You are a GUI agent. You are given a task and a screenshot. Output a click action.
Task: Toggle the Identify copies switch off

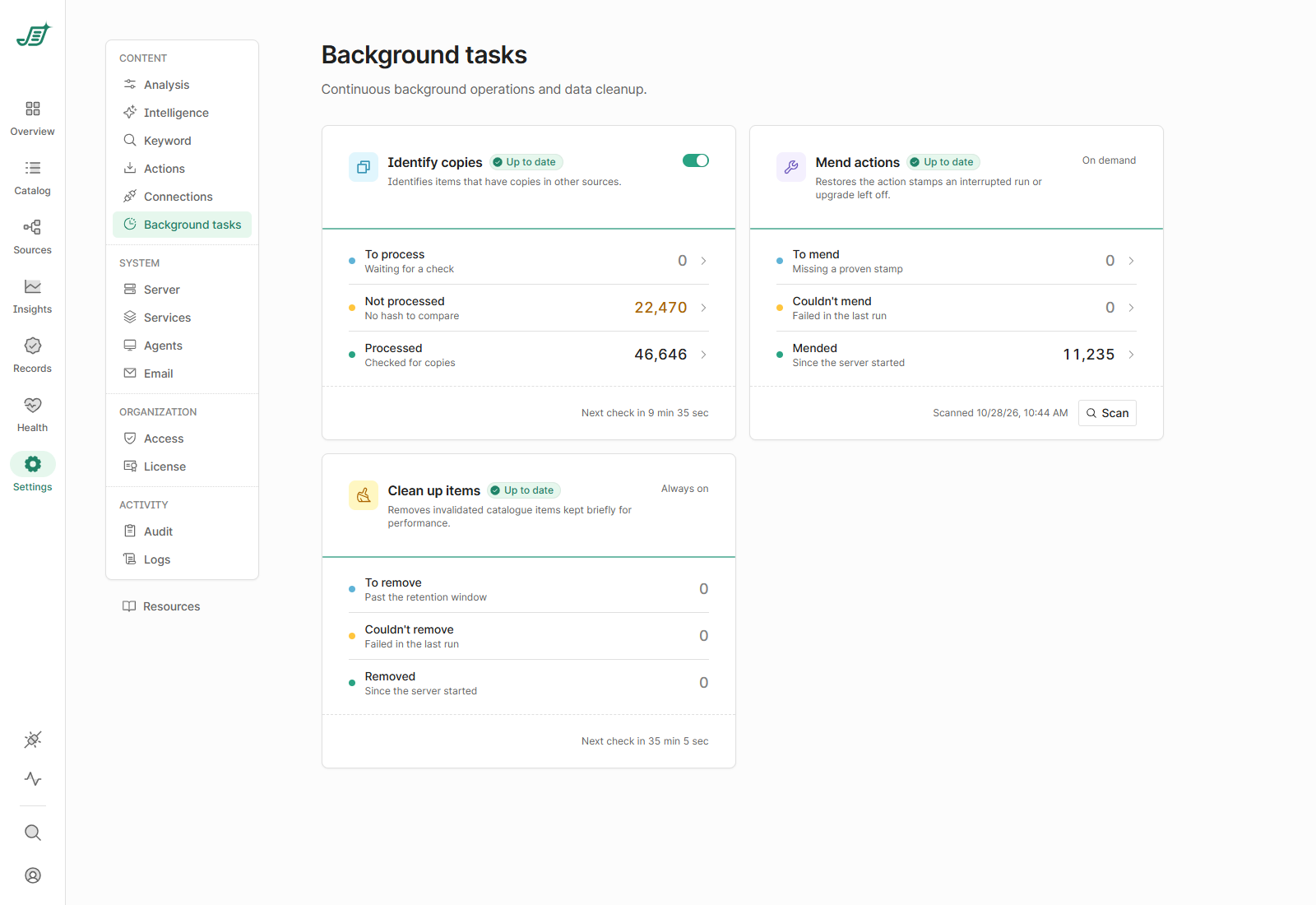[x=696, y=160]
